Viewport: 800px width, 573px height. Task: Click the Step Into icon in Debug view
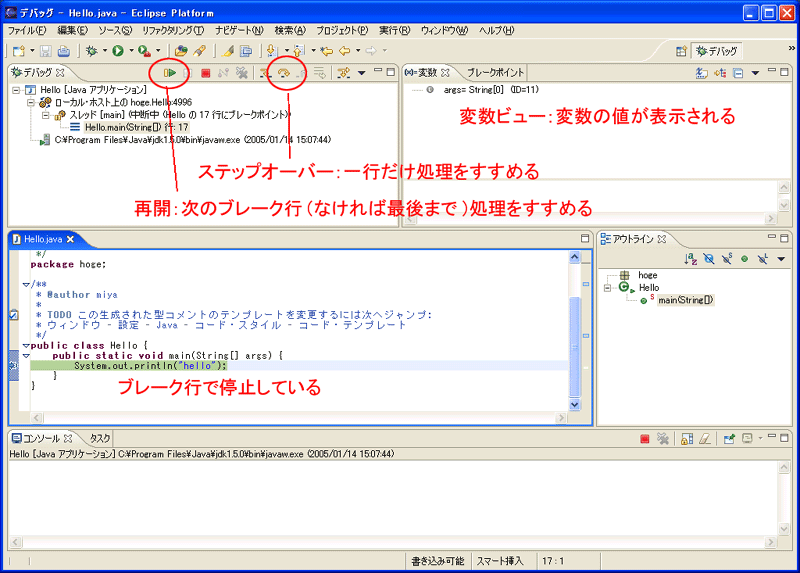pyautogui.click(x=265, y=73)
